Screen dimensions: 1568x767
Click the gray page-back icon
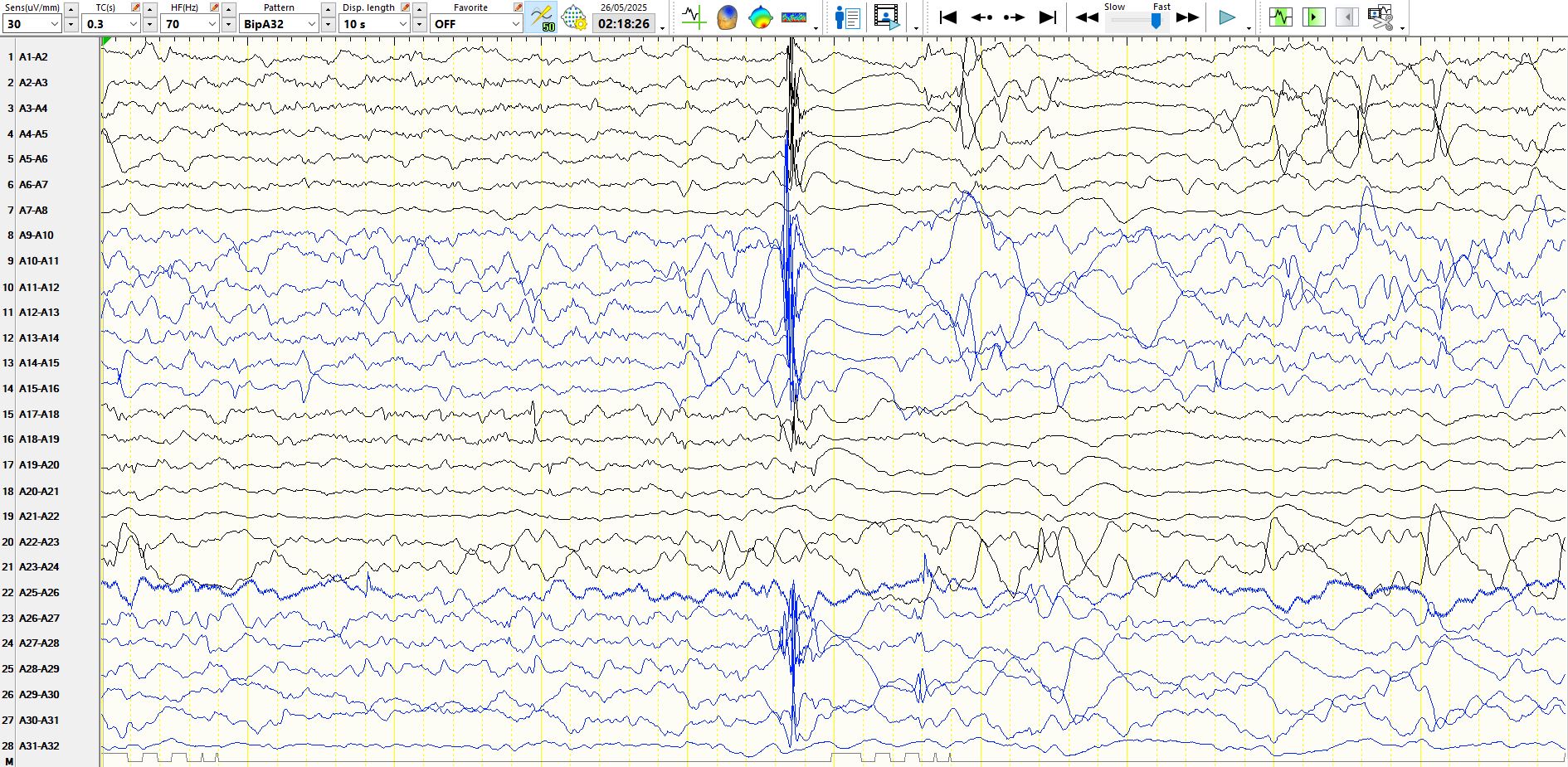click(x=1347, y=17)
